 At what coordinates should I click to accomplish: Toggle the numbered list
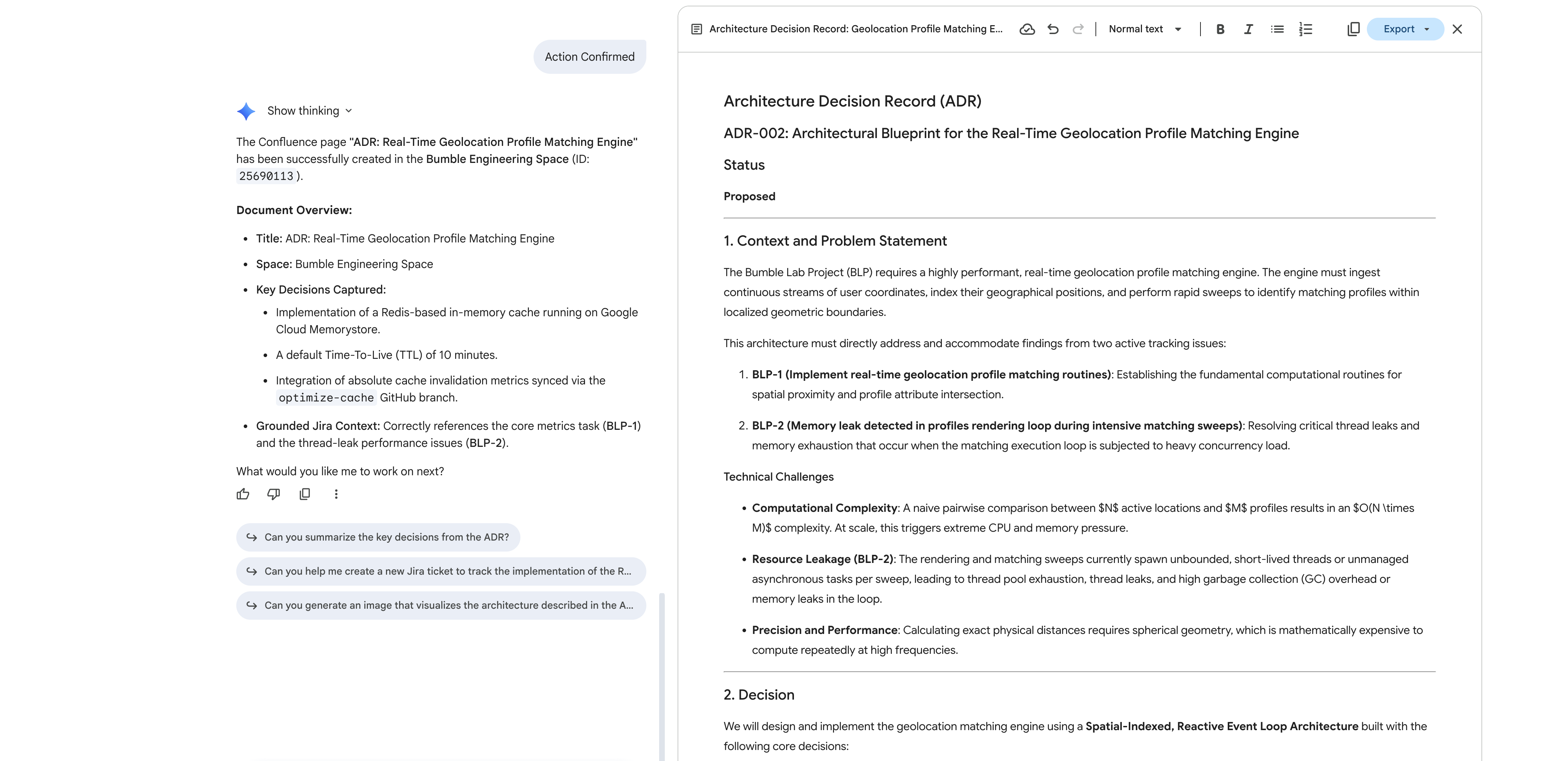pos(1305,29)
